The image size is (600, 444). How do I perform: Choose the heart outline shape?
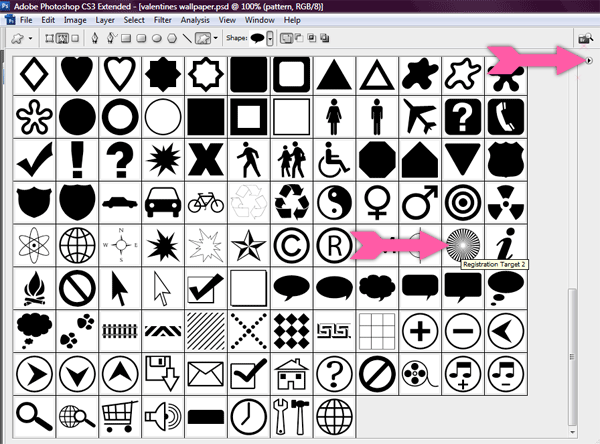[120, 74]
